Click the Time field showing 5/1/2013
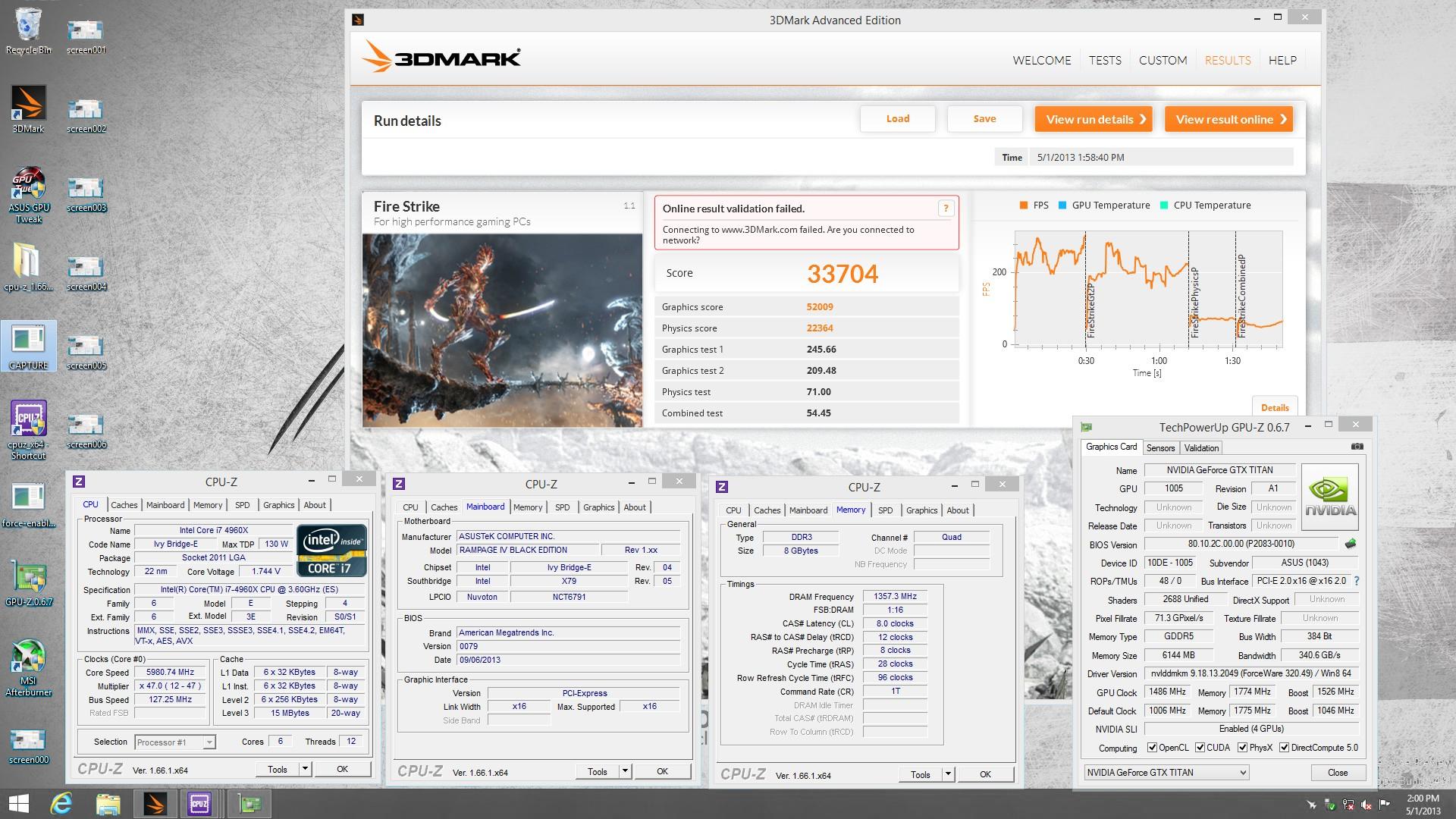The height and width of the screenshot is (819, 1456). 1162,158
